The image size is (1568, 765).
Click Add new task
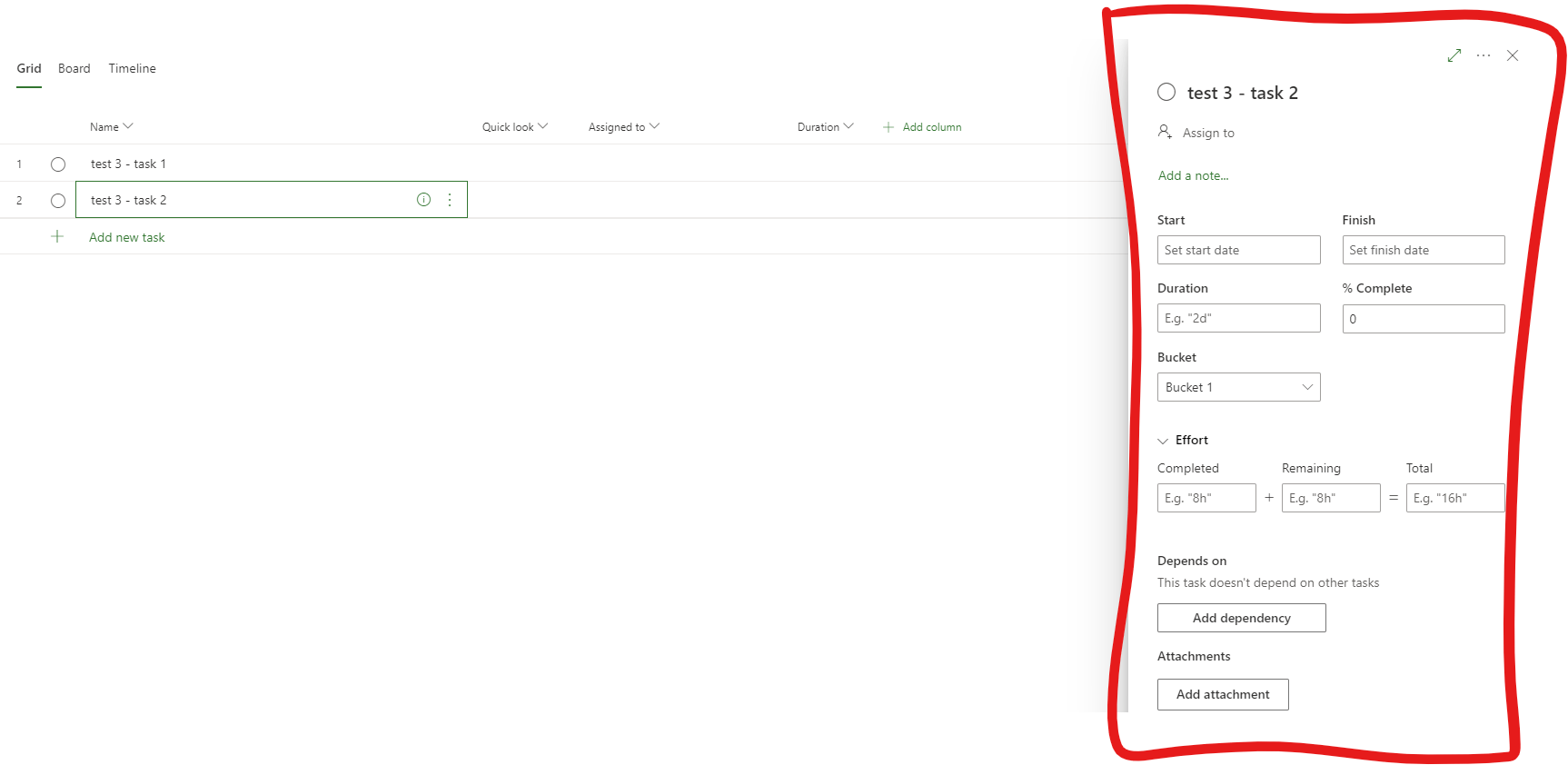[127, 237]
